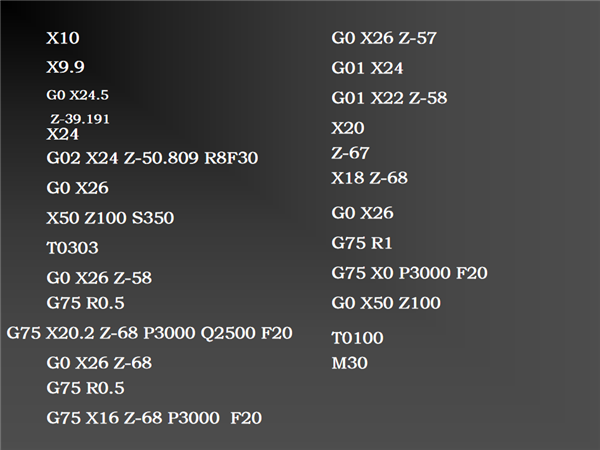Click the G75 R1 line
This screenshot has height=450, width=600.
click(362, 243)
